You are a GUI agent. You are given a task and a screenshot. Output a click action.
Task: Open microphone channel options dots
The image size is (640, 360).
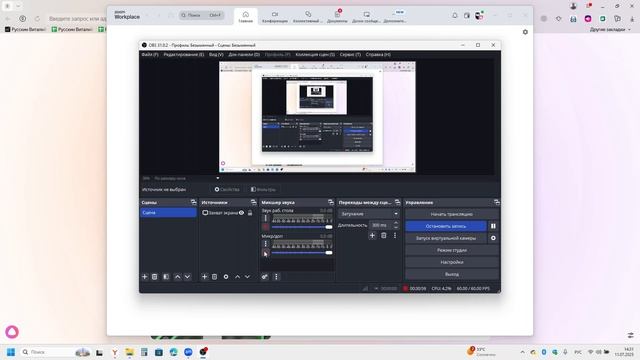265,244
